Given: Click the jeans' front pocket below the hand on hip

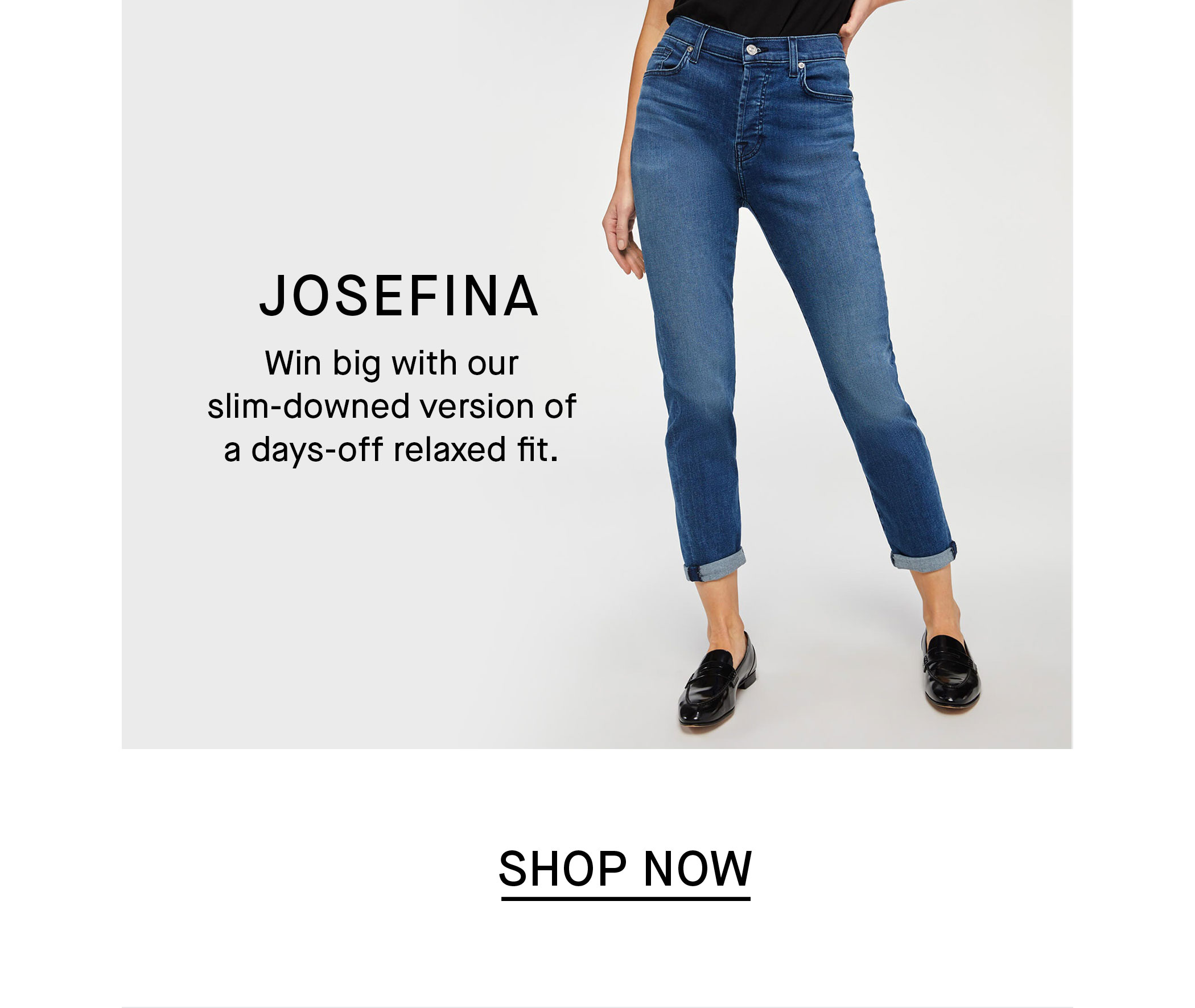Looking at the screenshot, I should (x=827, y=84).
